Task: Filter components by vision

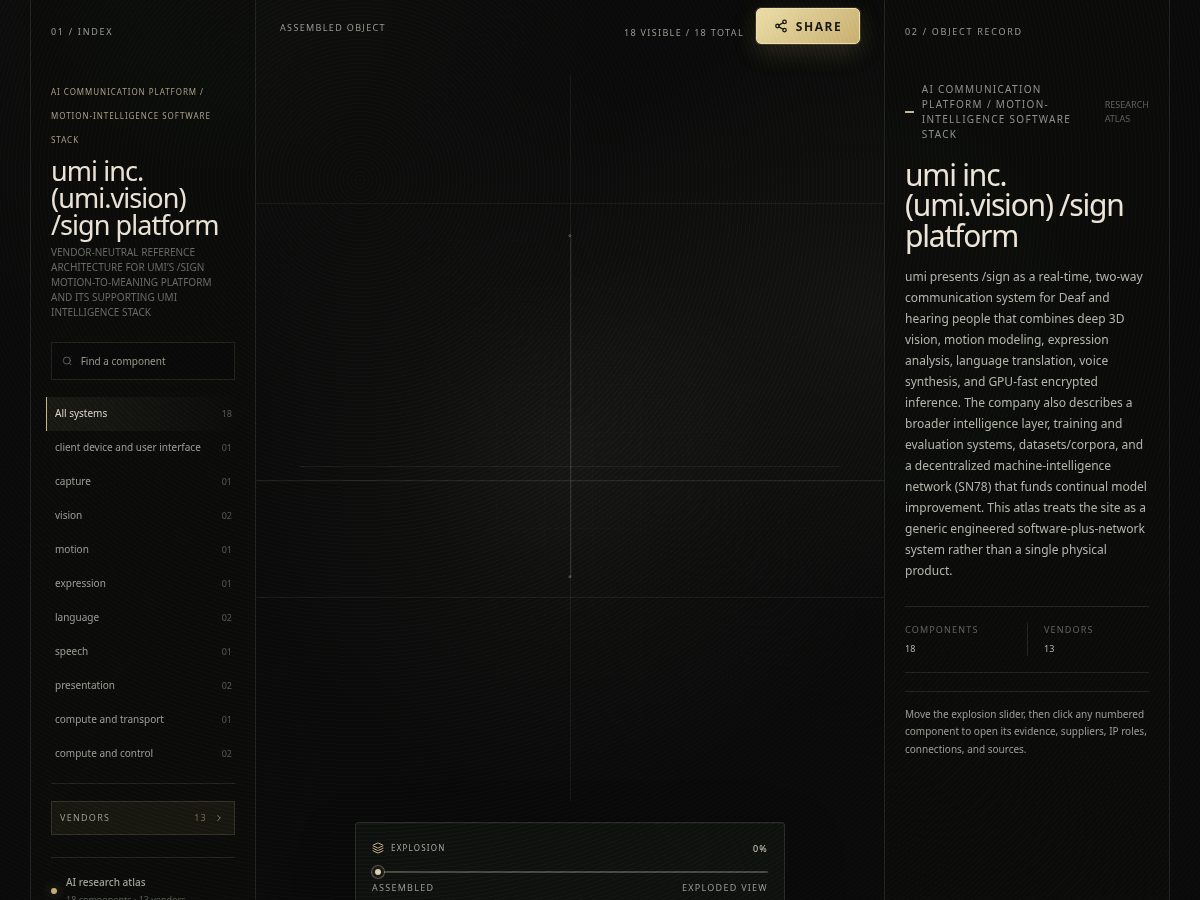Action: point(141,516)
